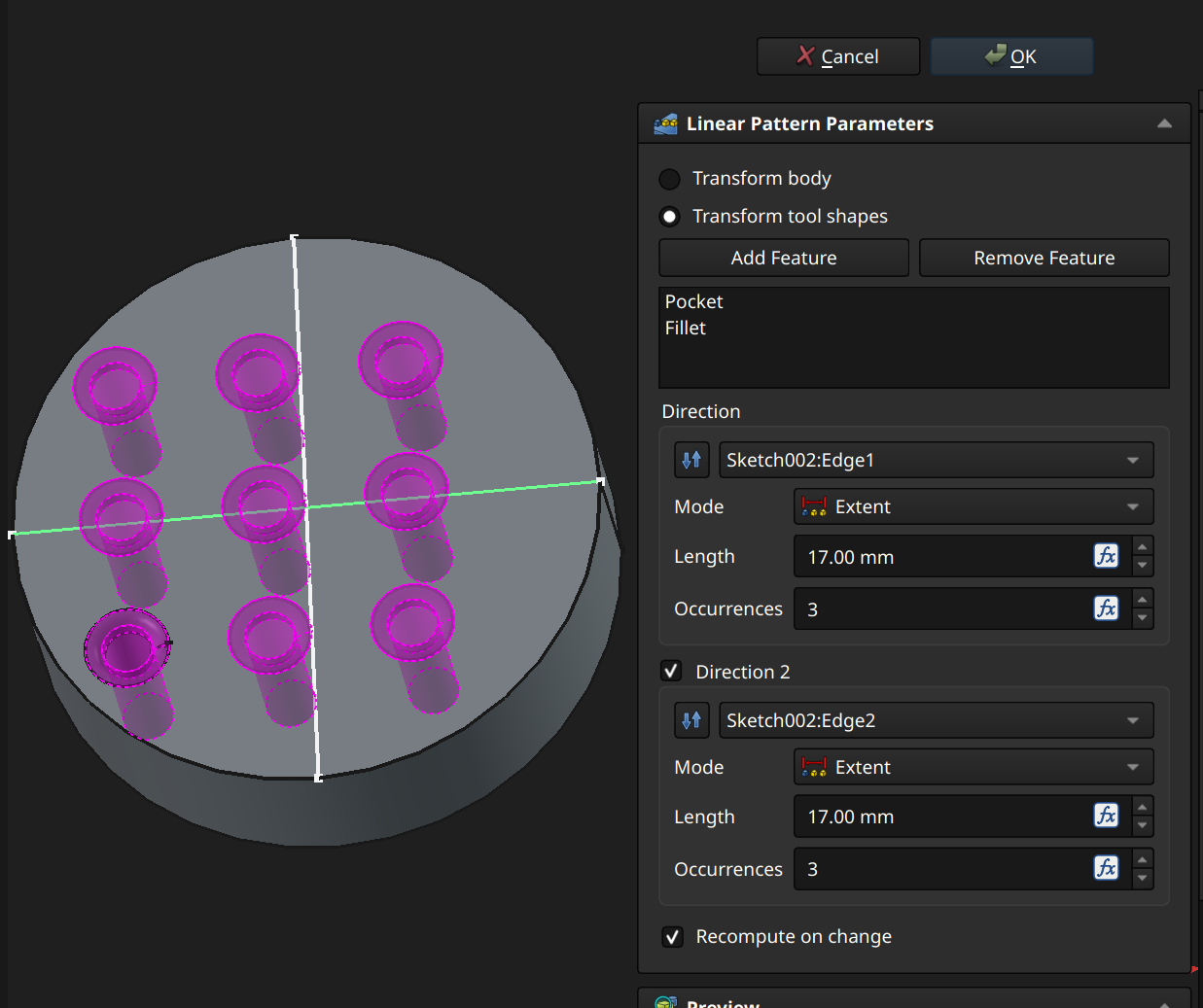Increase the Direction 2 Occurrences count
Screen dimensions: 1203x1008
pos(1143,859)
